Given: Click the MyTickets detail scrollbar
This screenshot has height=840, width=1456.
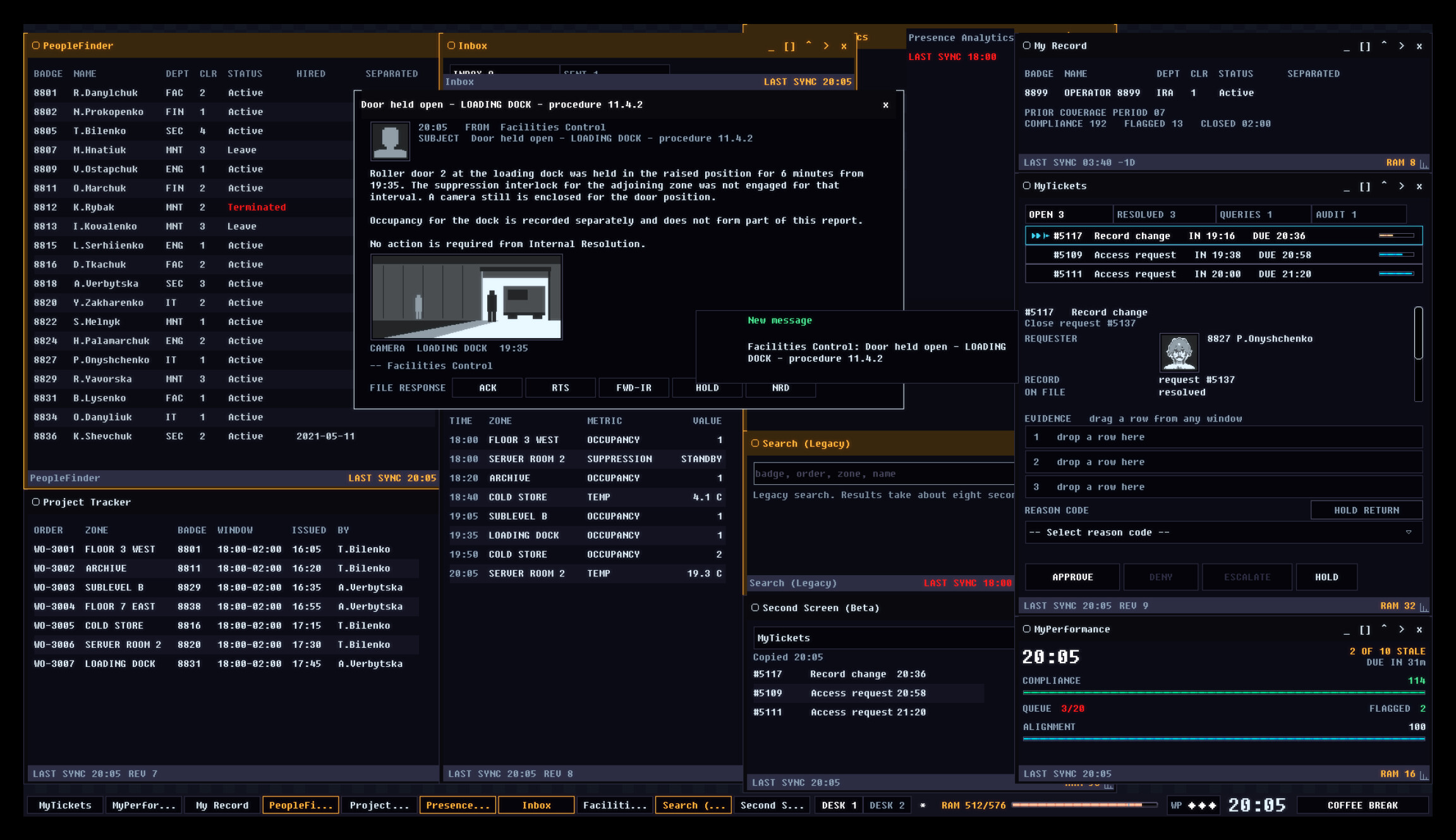Looking at the screenshot, I should tap(1418, 354).
